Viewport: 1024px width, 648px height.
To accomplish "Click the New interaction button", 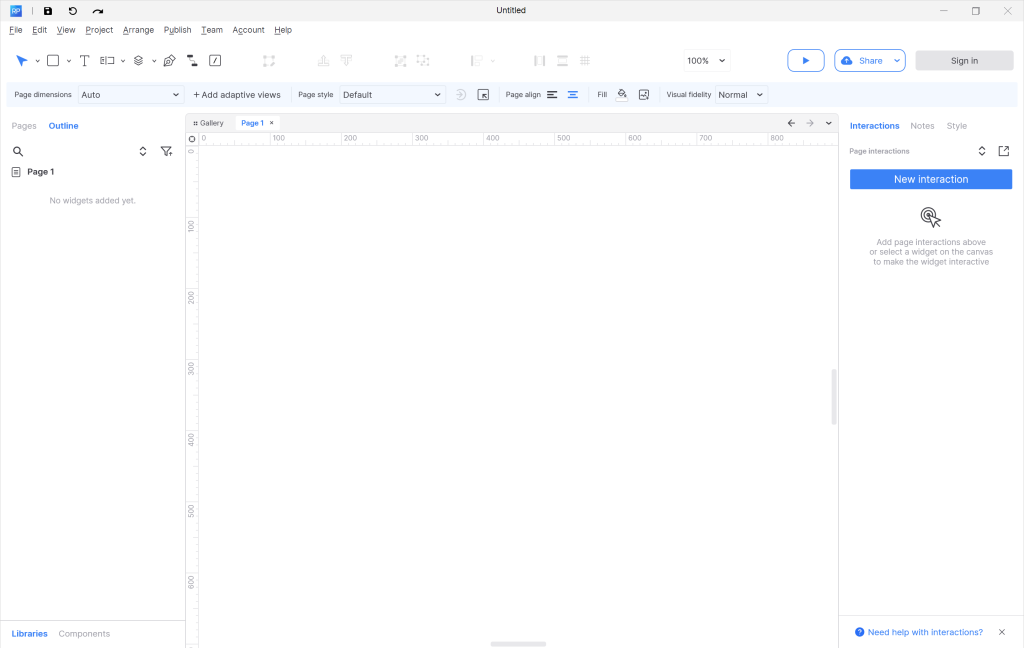I will 930,180.
